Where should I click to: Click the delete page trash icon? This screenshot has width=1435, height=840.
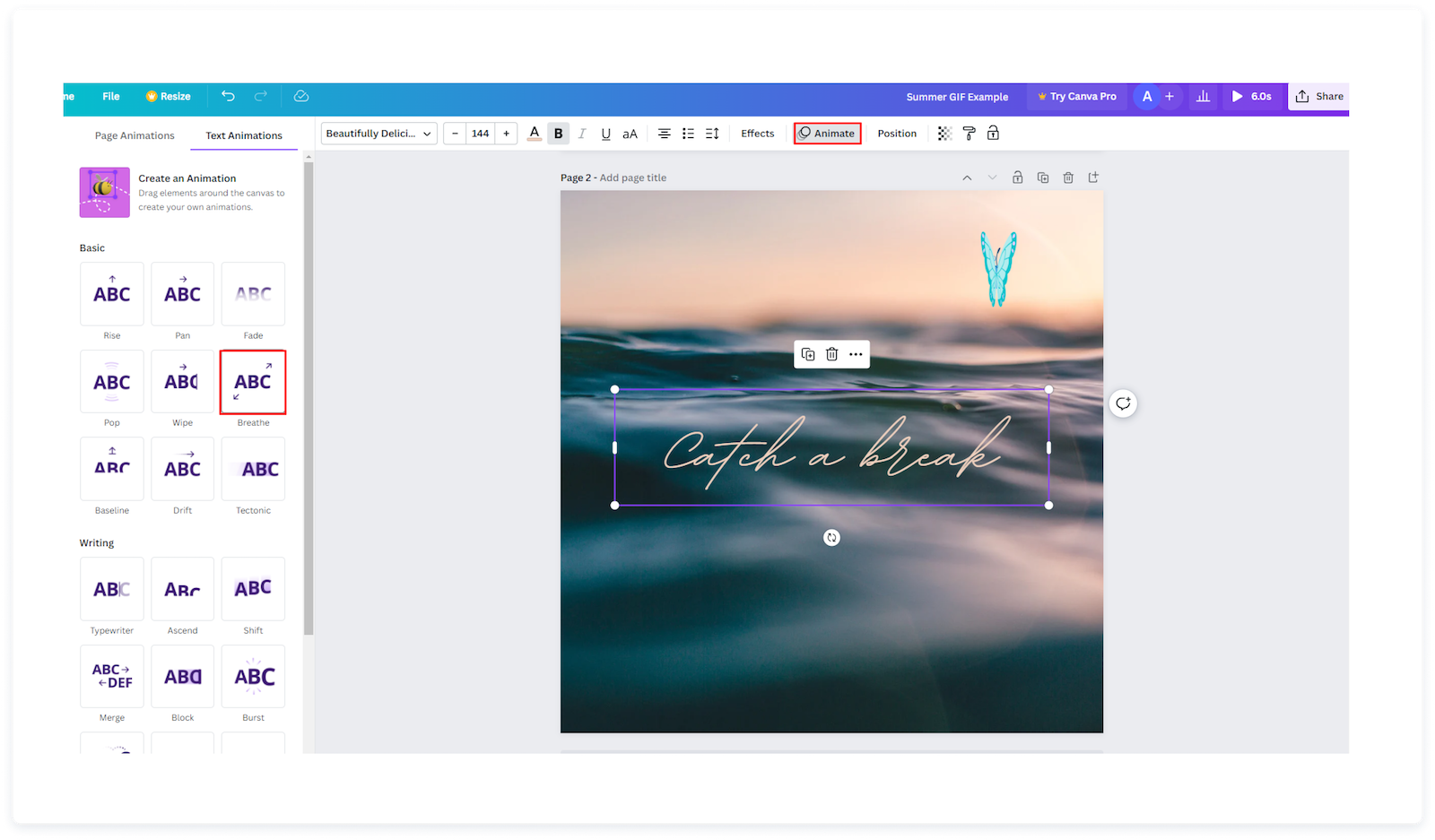click(x=1068, y=178)
